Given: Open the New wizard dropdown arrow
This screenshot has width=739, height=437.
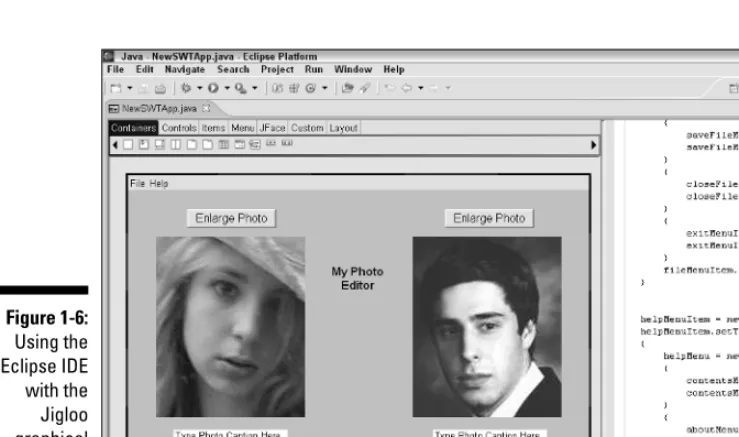Looking at the screenshot, I should (x=130, y=88).
